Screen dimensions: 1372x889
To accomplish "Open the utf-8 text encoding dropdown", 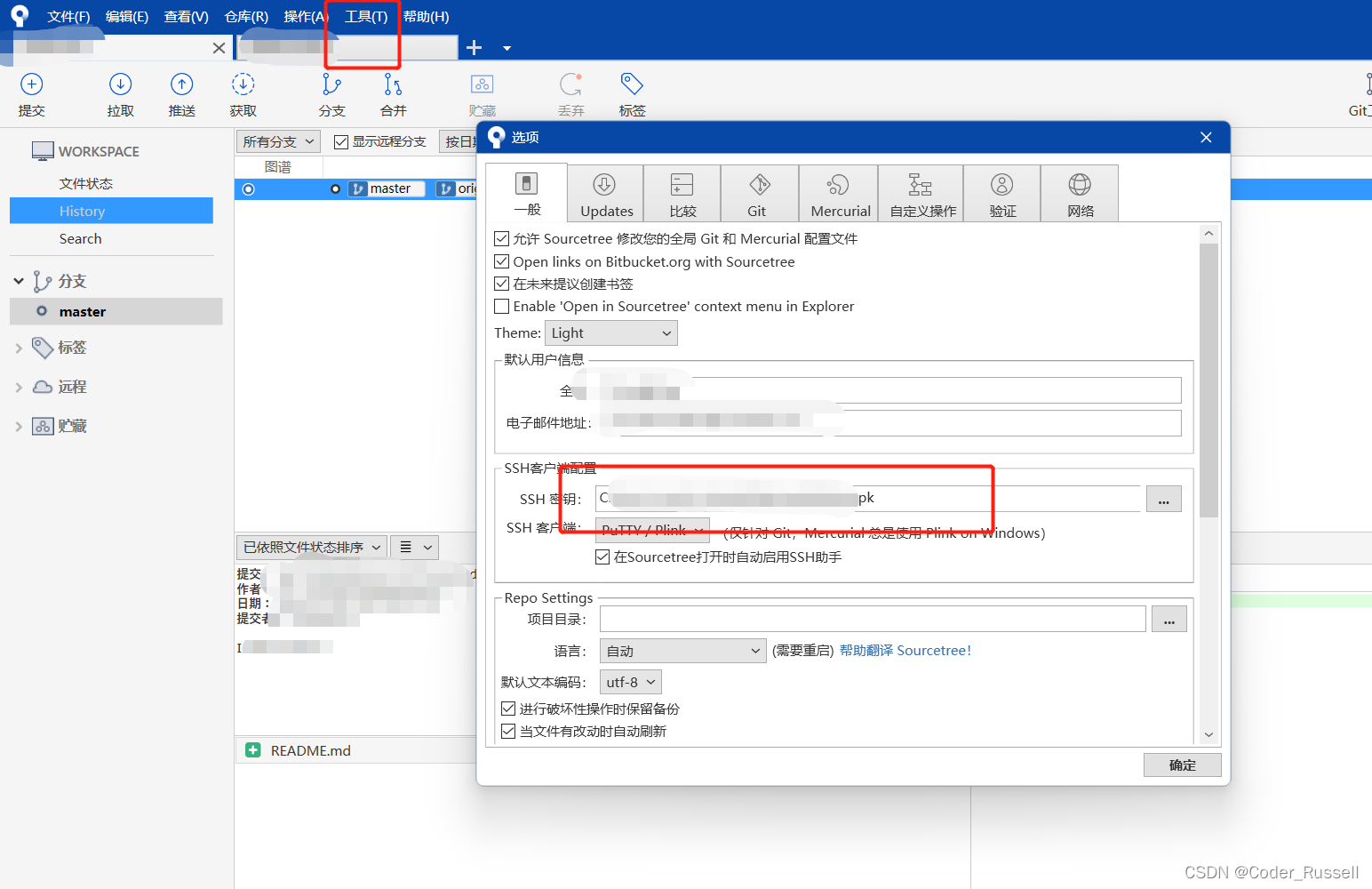I will [x=631, y=682].
